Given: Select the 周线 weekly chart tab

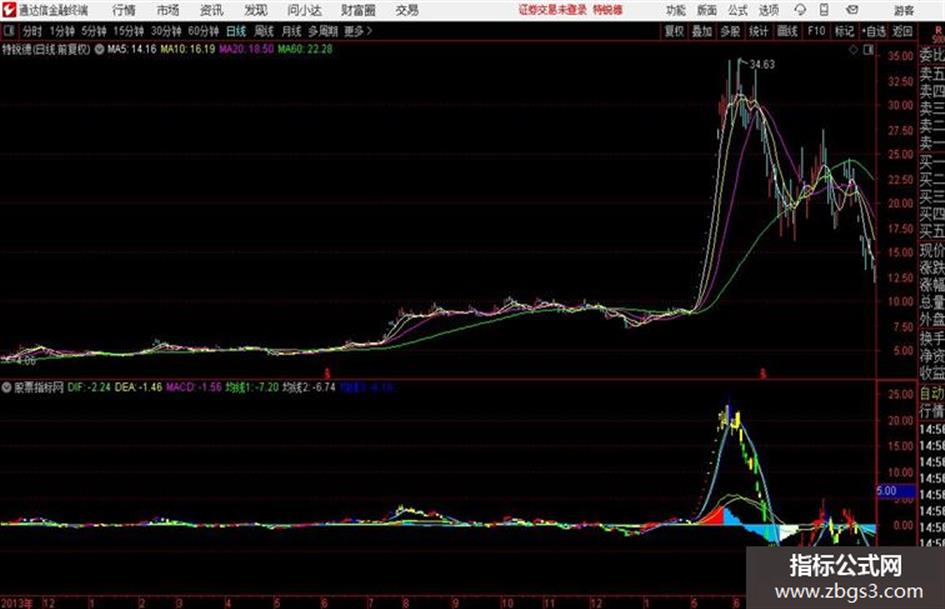Looking at the screenshot, I should [264, 31].
